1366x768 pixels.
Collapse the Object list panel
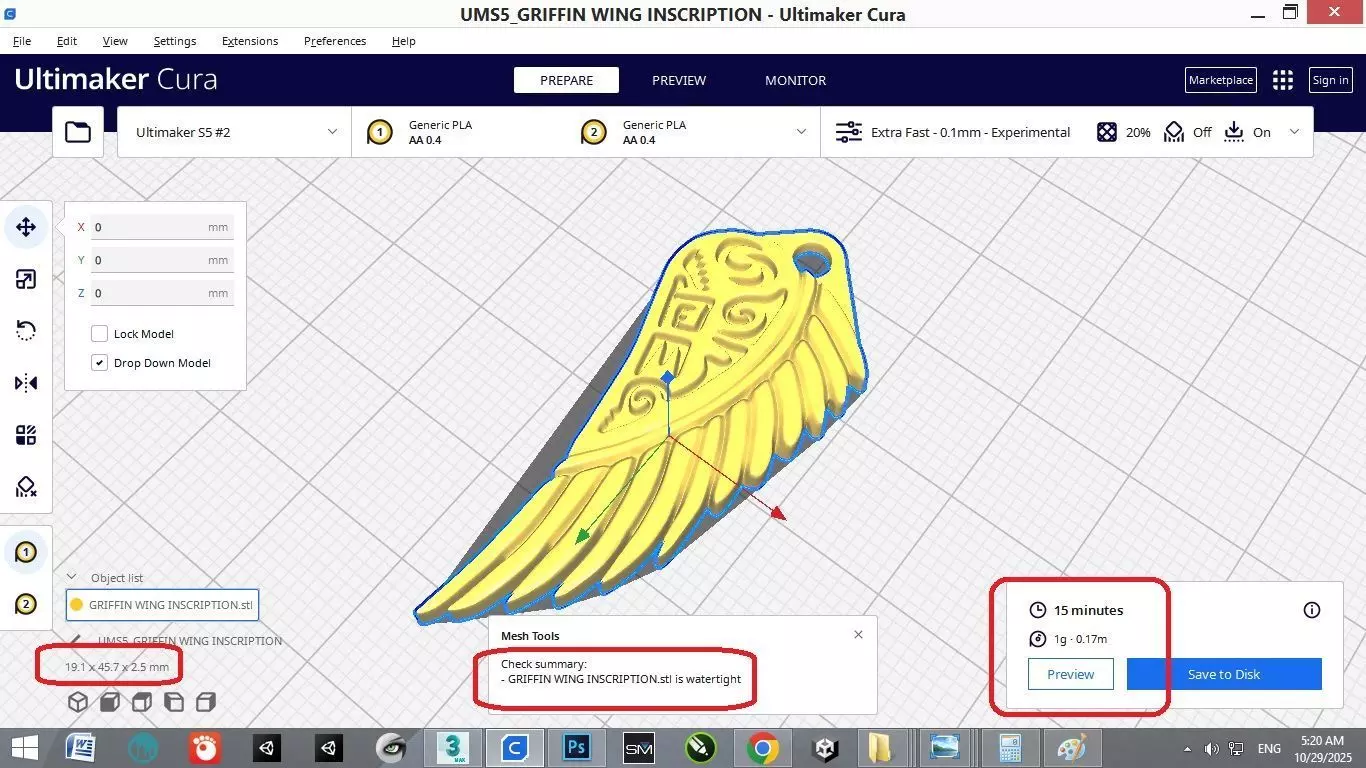click(72, 577)
